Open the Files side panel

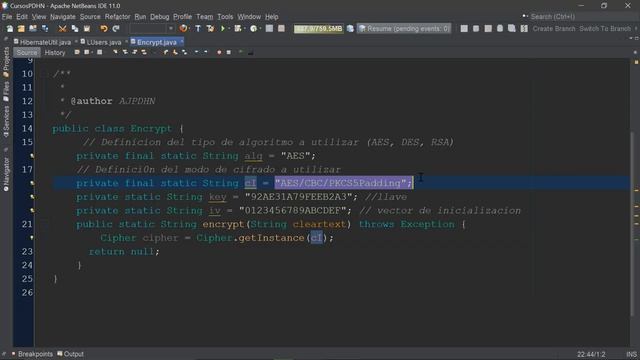6,91
